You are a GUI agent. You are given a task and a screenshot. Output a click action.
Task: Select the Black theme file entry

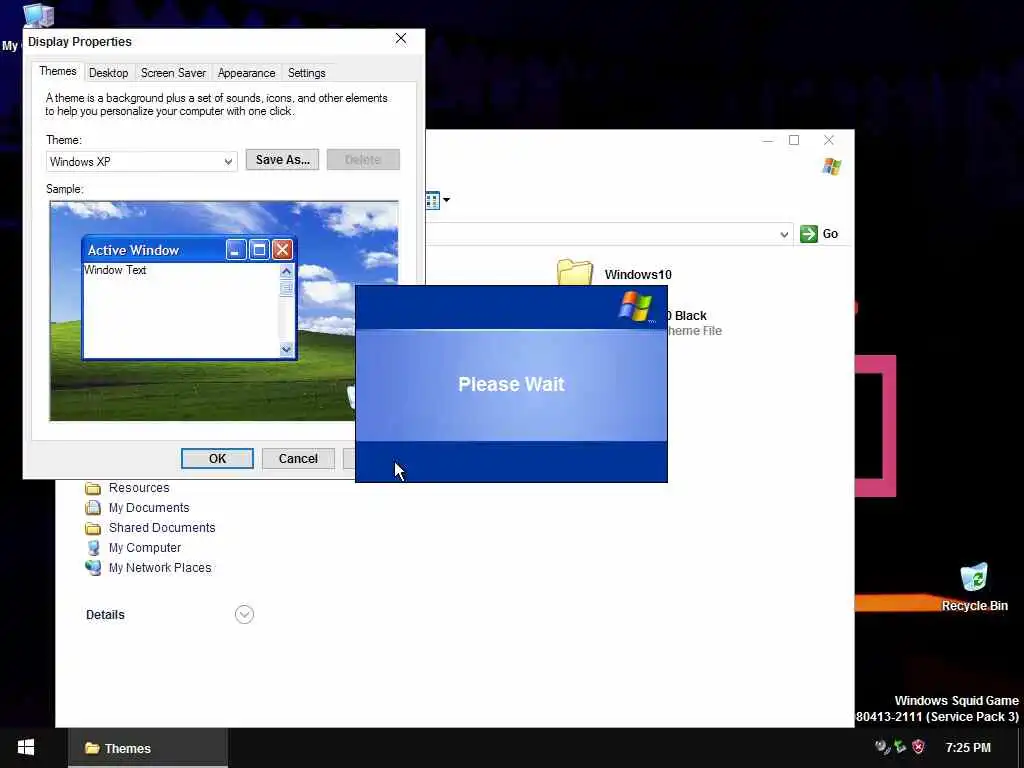tap(694, 323)
